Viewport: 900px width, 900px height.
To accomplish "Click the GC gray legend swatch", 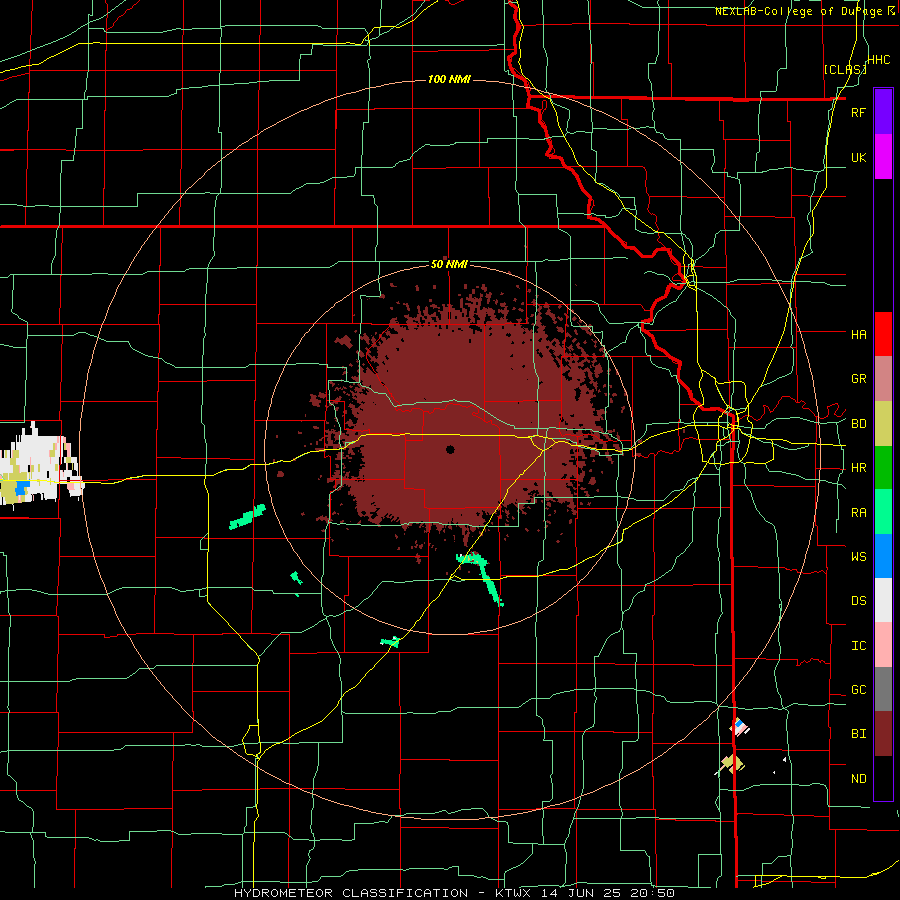I will (883, 689).
